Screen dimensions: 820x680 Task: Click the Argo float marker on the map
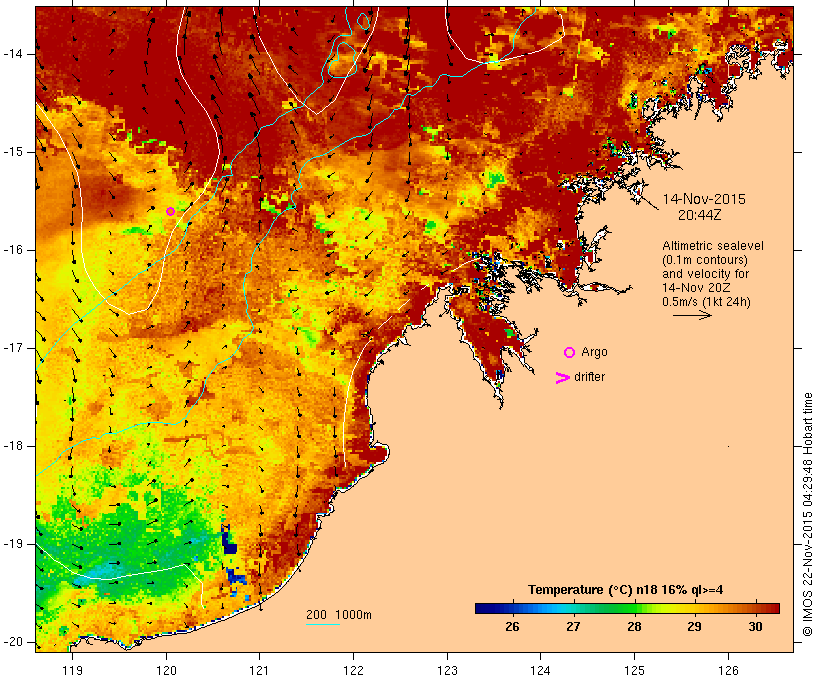[x=170, y=211]
